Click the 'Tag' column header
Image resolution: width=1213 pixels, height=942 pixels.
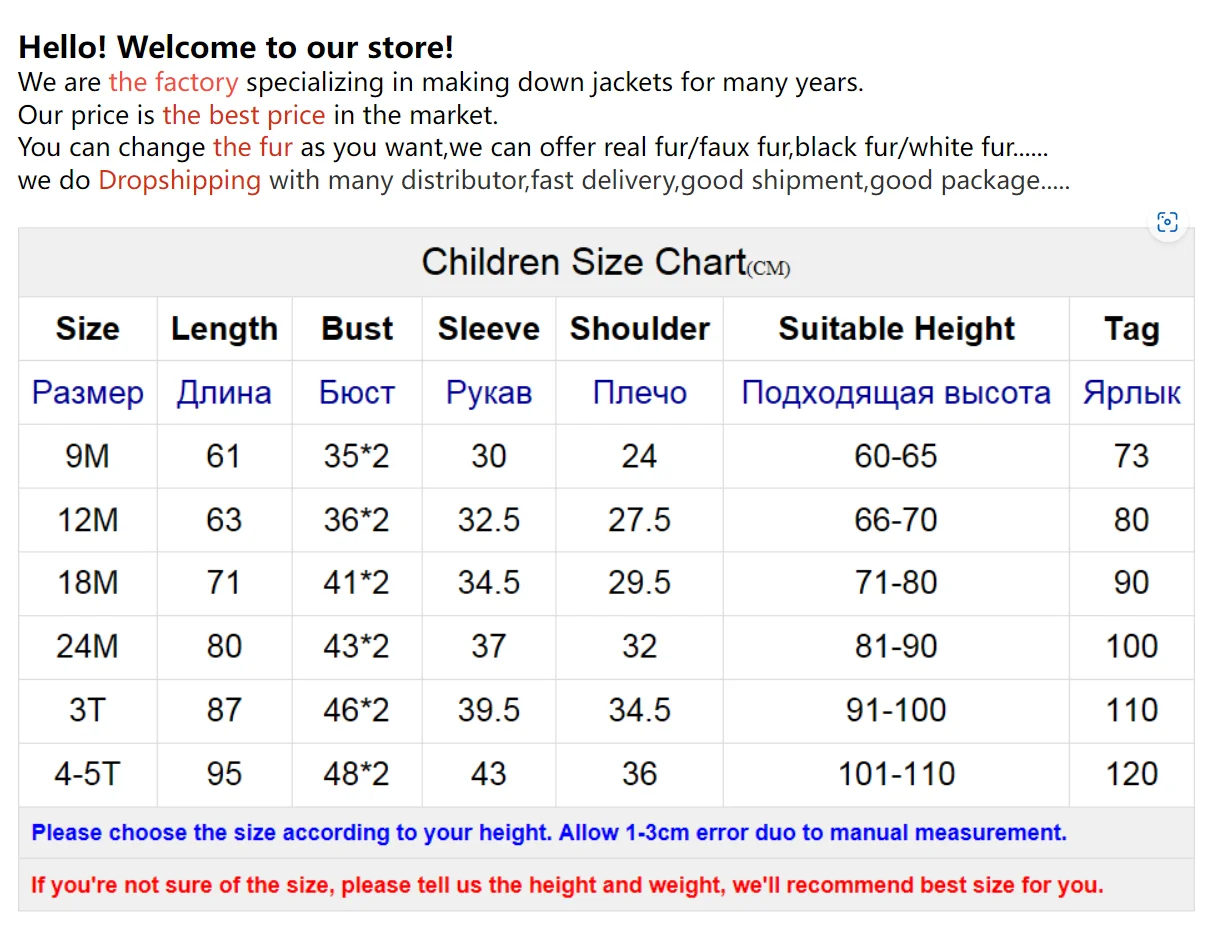(x=1131, y=329)
